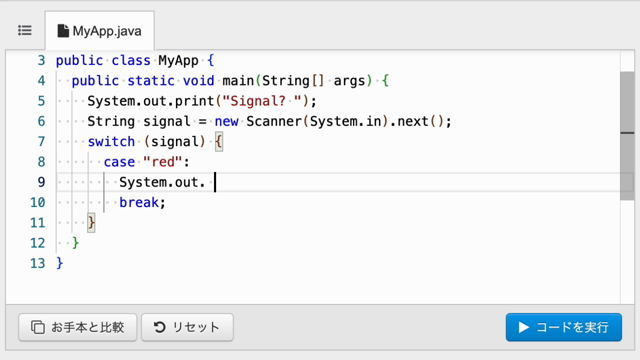Click the reset arrow icon

(160, 327)
